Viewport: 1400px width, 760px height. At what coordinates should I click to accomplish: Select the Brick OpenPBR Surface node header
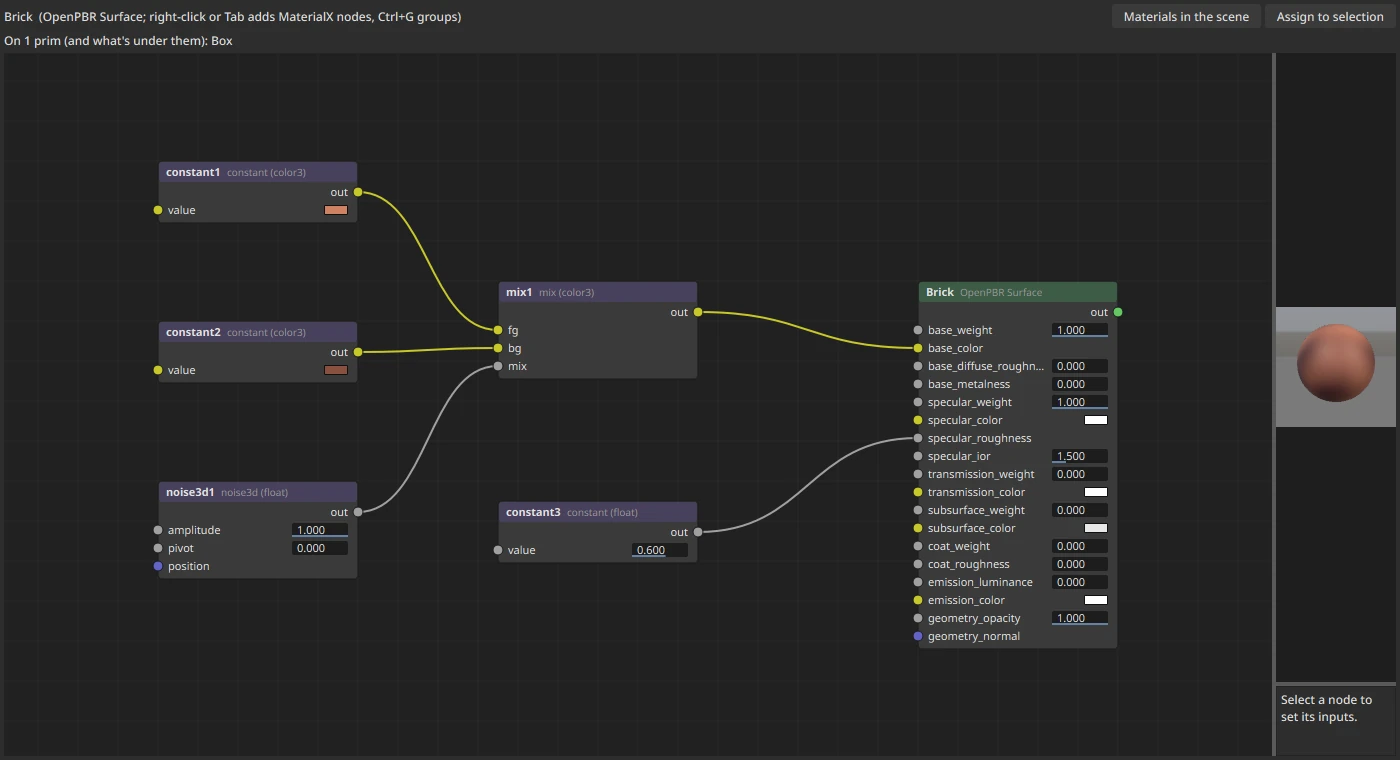pyautogui.click(x=1018, y=292)
